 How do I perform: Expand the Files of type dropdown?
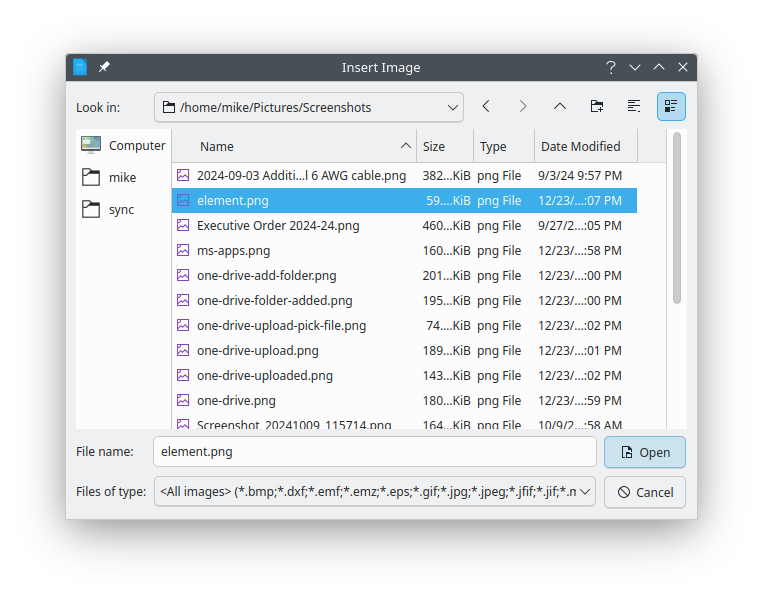coord(585,492)
